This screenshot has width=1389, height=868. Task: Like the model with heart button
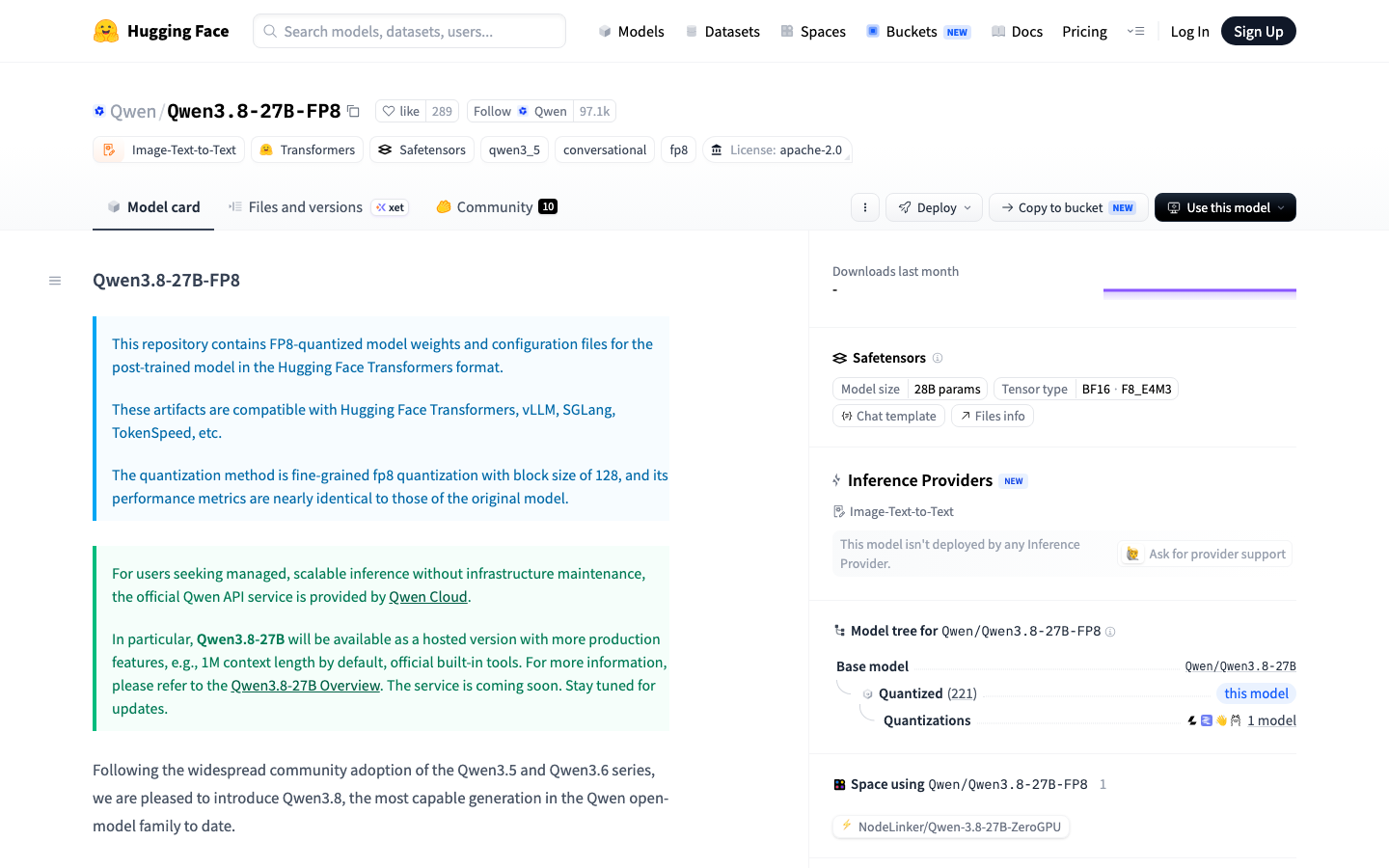(401, 111)
